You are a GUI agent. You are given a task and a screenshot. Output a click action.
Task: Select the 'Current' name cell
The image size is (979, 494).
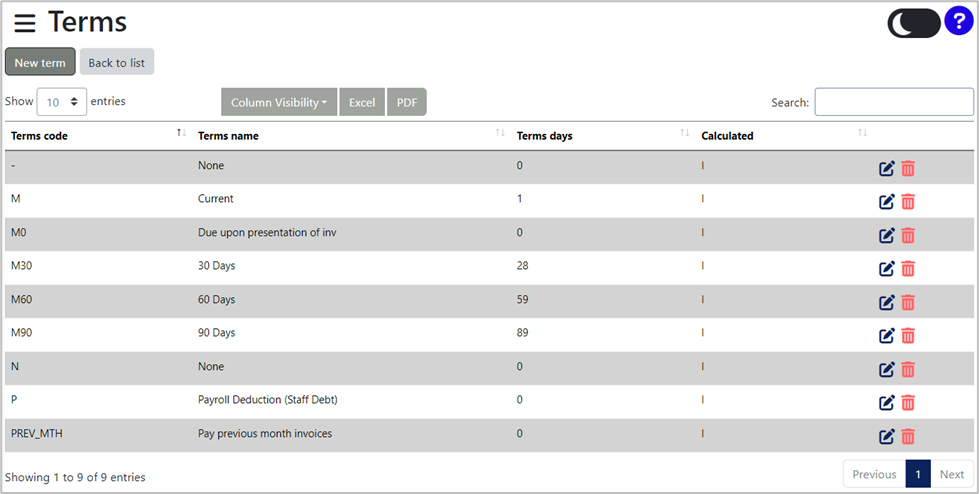click(x=215, y=199)
